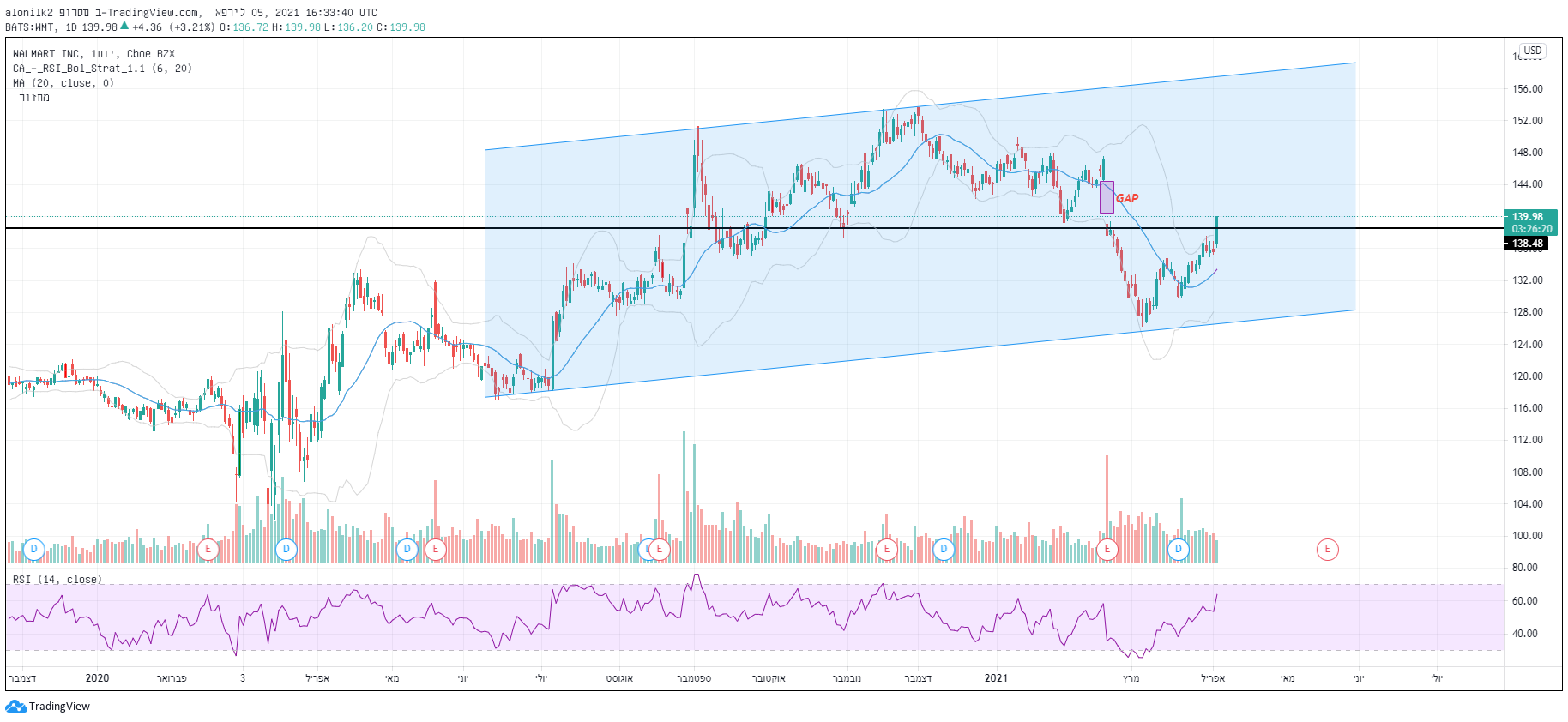Select the אוגוסט month label
Viewport: 1568px width, 722px height.
click(x=619, y=678)
